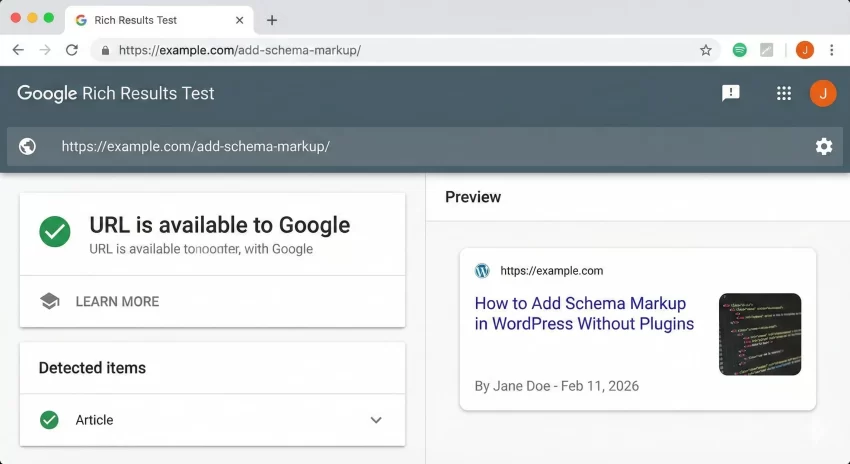Viewport: 850px width, 464px height.
Task: Open the Google account avatar in header
Action: click(823, 93)
